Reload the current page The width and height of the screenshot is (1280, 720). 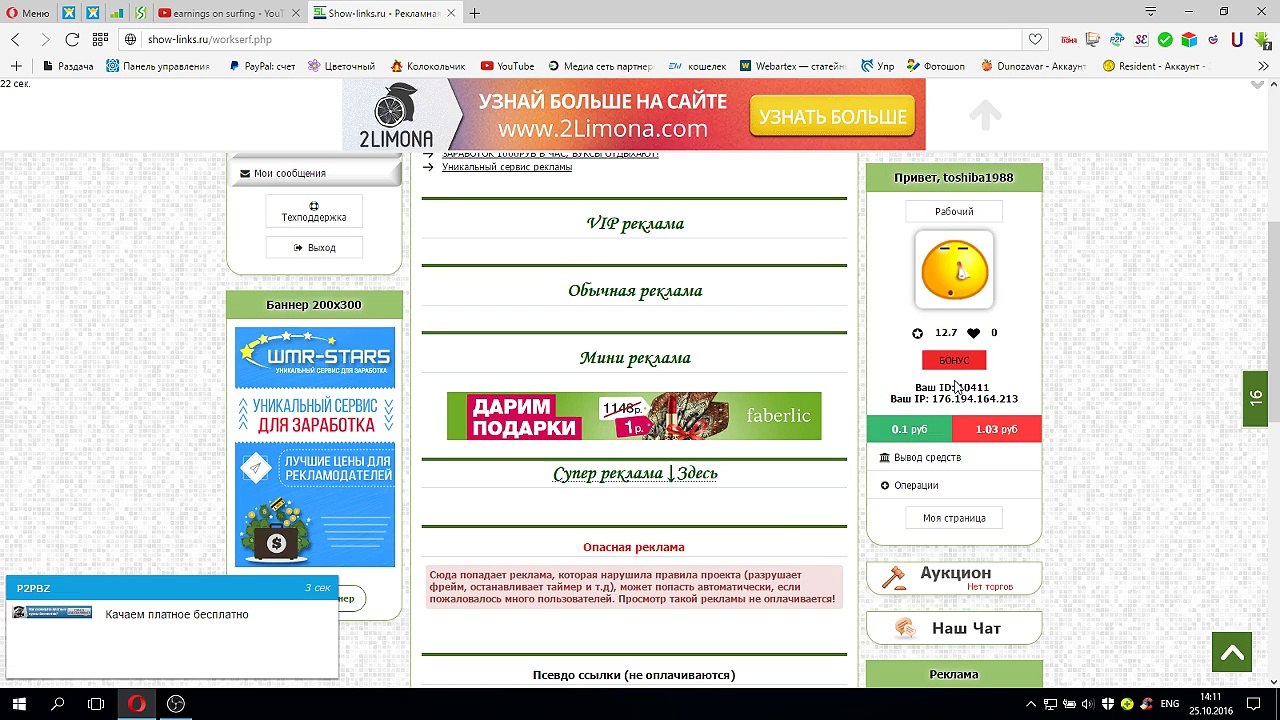coord(72,39)
